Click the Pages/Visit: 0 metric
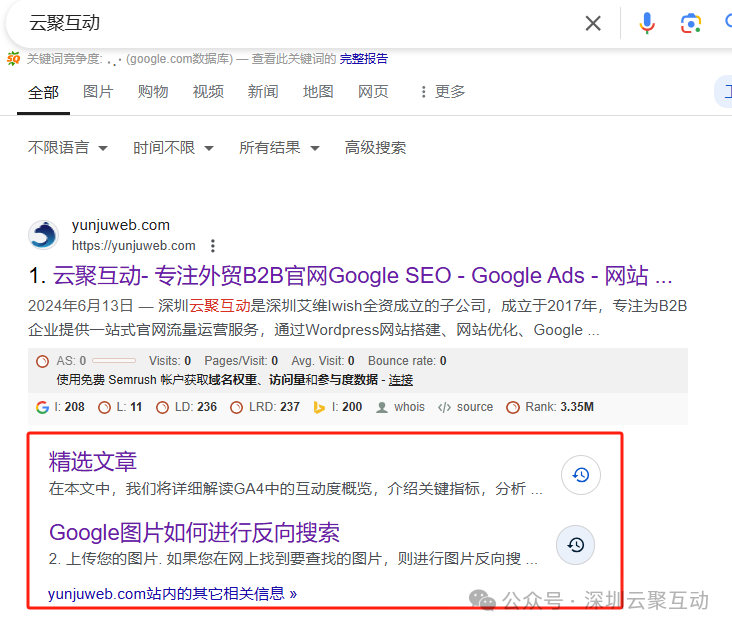The image size is (732, 630). tap(241, 361)
